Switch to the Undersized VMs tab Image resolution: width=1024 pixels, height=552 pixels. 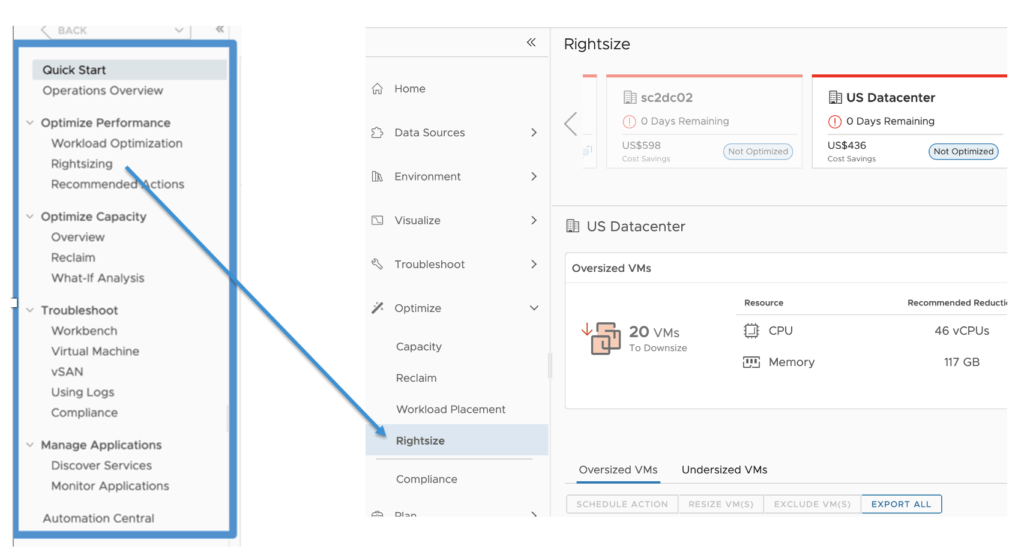724,470
